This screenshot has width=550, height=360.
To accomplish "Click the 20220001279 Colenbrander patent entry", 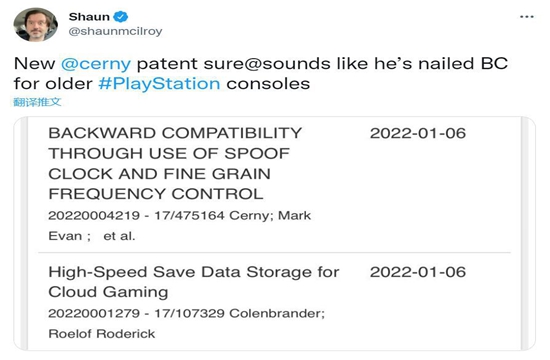I will coord(187,313).
